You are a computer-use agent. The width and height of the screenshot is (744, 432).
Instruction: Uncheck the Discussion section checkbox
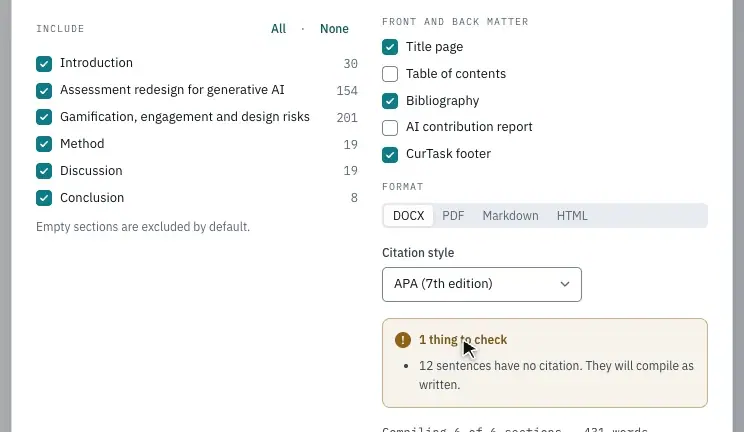pyautogui.click(x=44, y=171)
